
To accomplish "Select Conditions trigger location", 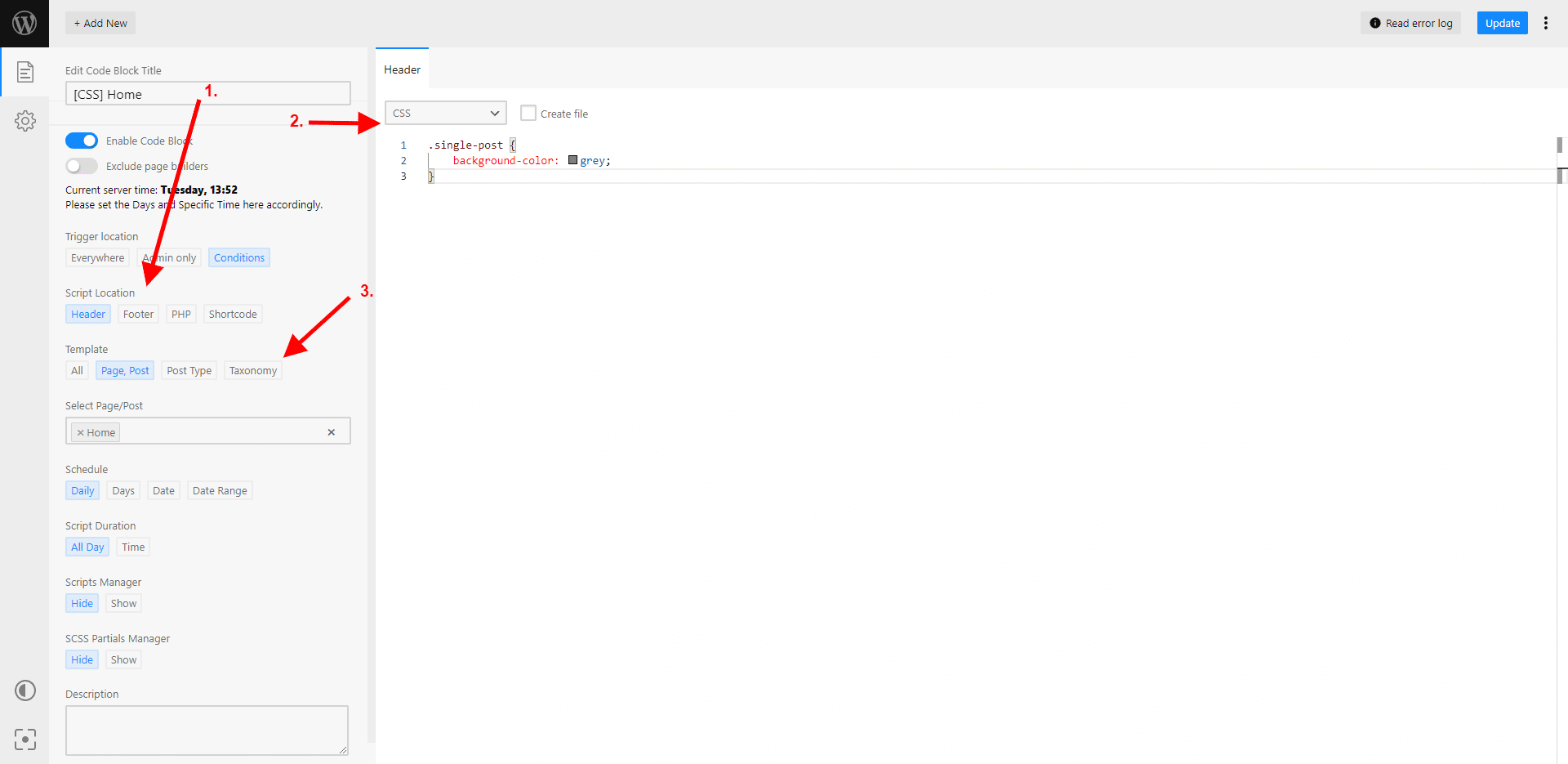I will point(238,258).
